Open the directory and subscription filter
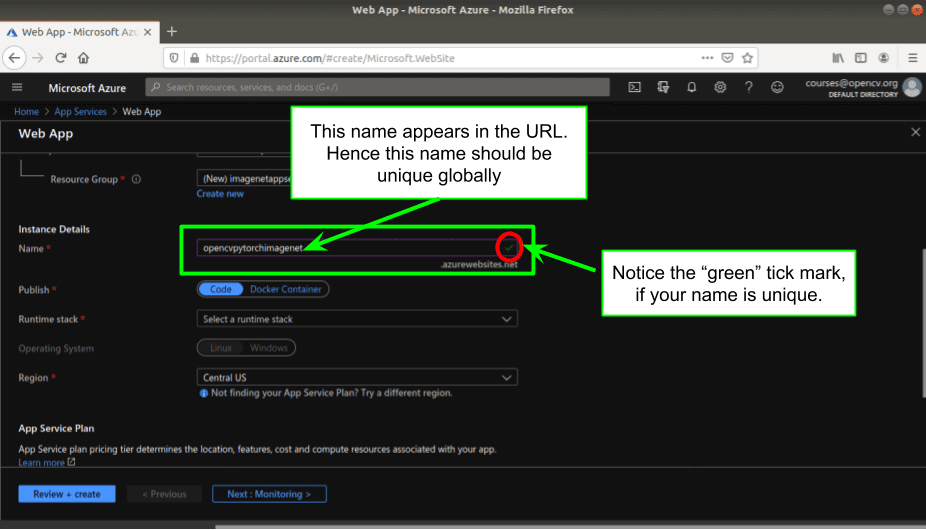 [663, 87]
